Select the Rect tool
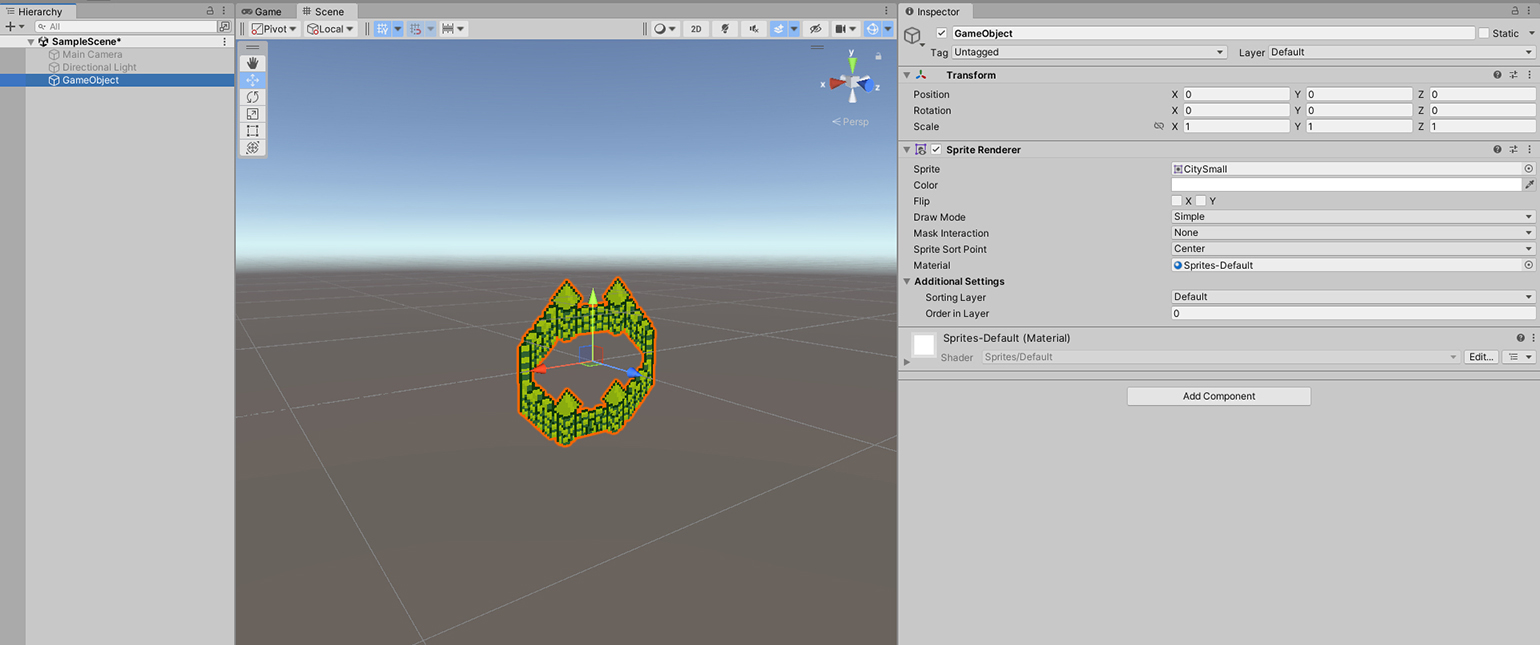Image resolution: width=1540 pixels, height=645 pixels. [x=252, y=131]
